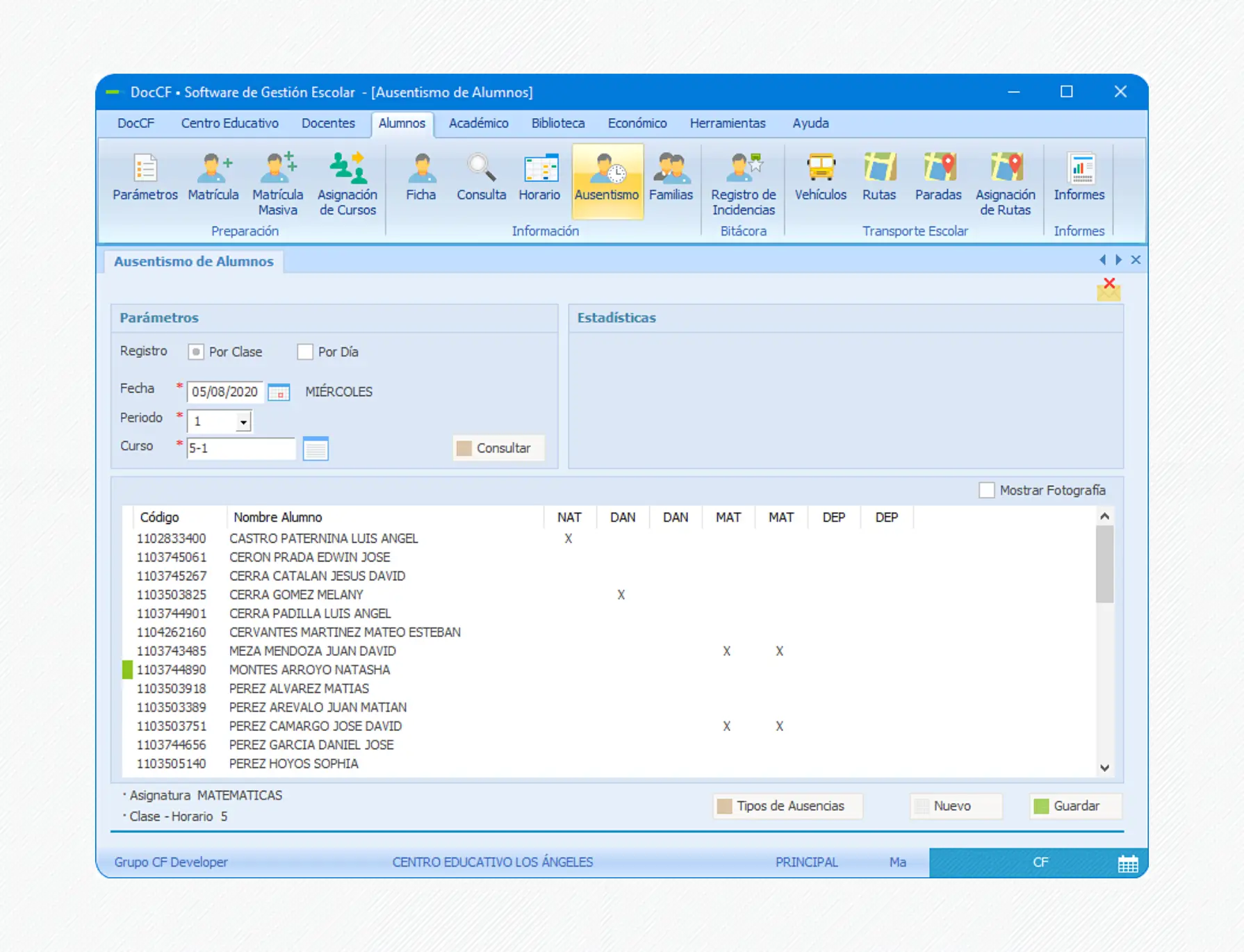Select the Por Día option
Screen dimensions: 1244x952
click(x=305, y=352)
